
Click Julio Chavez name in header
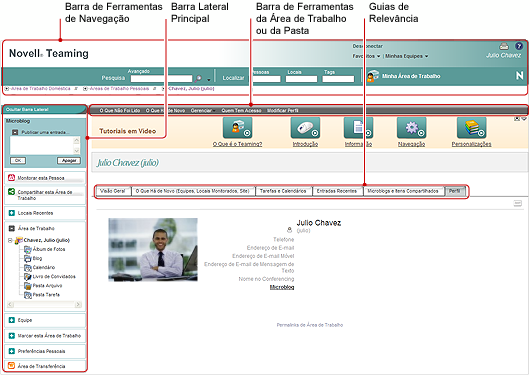point(503,55)
